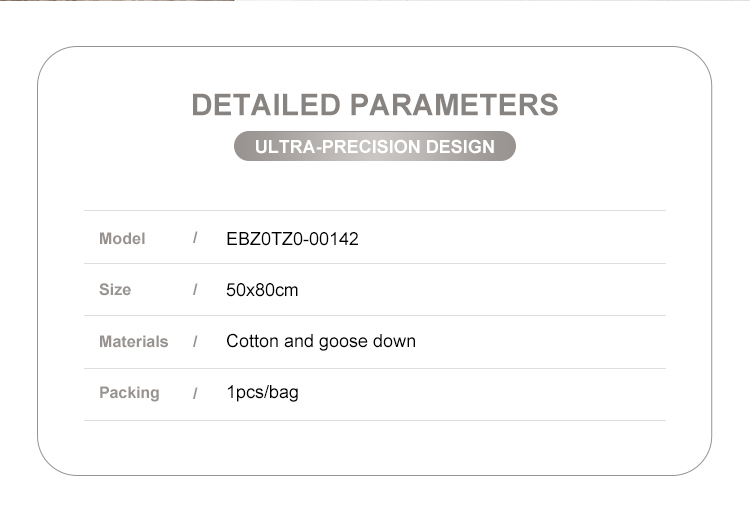The image size is (750, 522).
Task: Click the DETAILED PARAMETERS heading
Action: click(374, 104)
